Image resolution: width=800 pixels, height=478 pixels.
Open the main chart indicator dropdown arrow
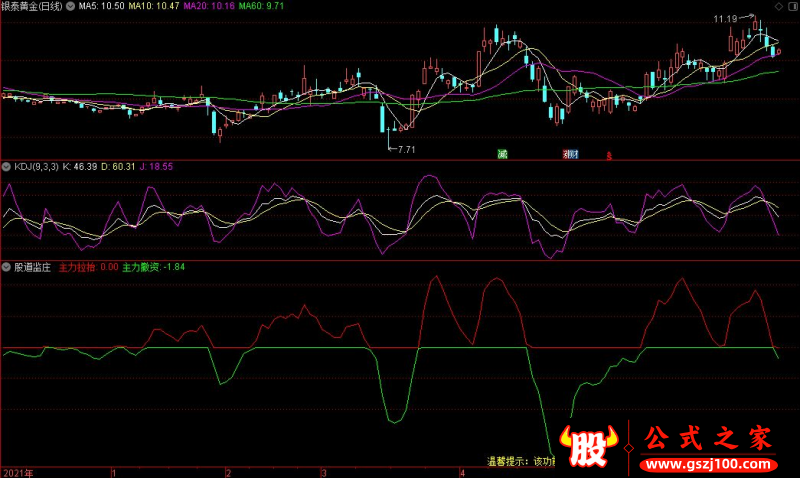click(x=70, y=6)
